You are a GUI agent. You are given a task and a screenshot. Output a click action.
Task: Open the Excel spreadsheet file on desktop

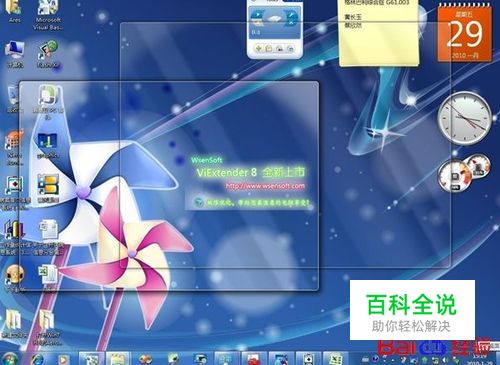coord(49,277)
